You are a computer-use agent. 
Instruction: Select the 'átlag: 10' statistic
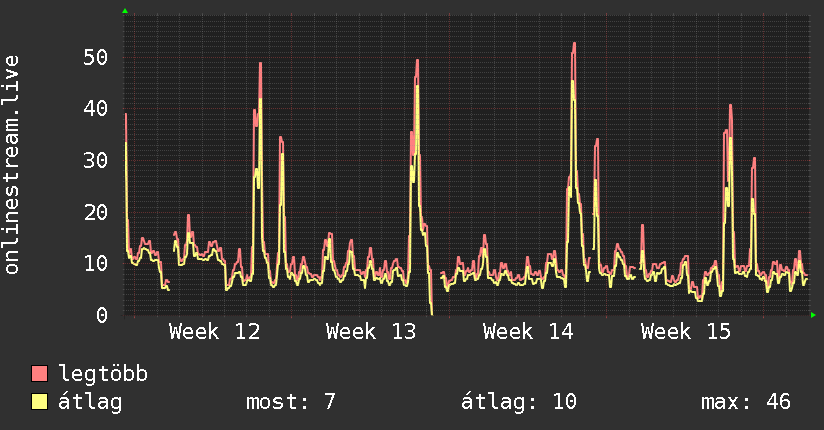click(519, 402)
